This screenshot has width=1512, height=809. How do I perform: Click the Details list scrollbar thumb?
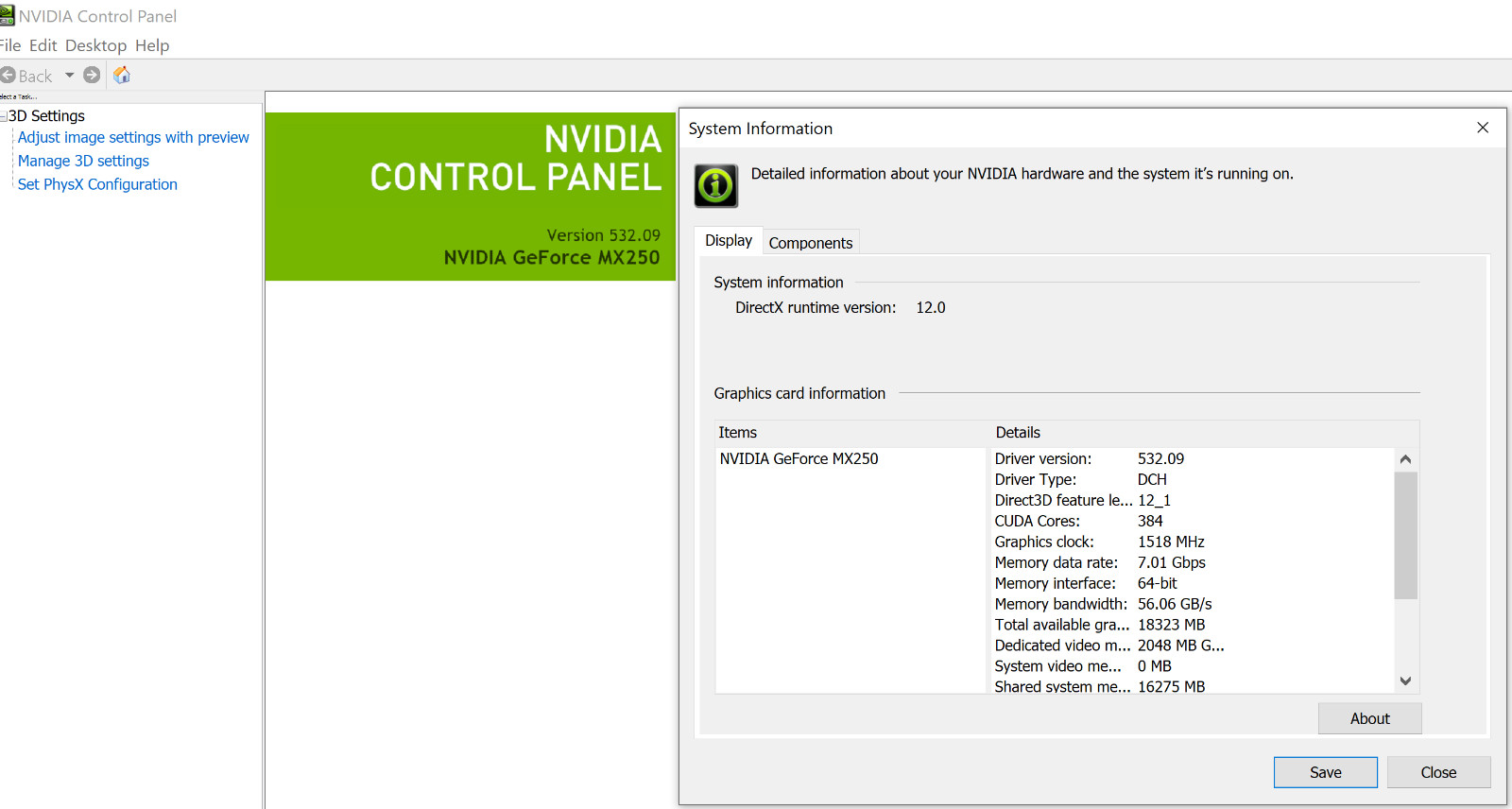coord(1405,535)
